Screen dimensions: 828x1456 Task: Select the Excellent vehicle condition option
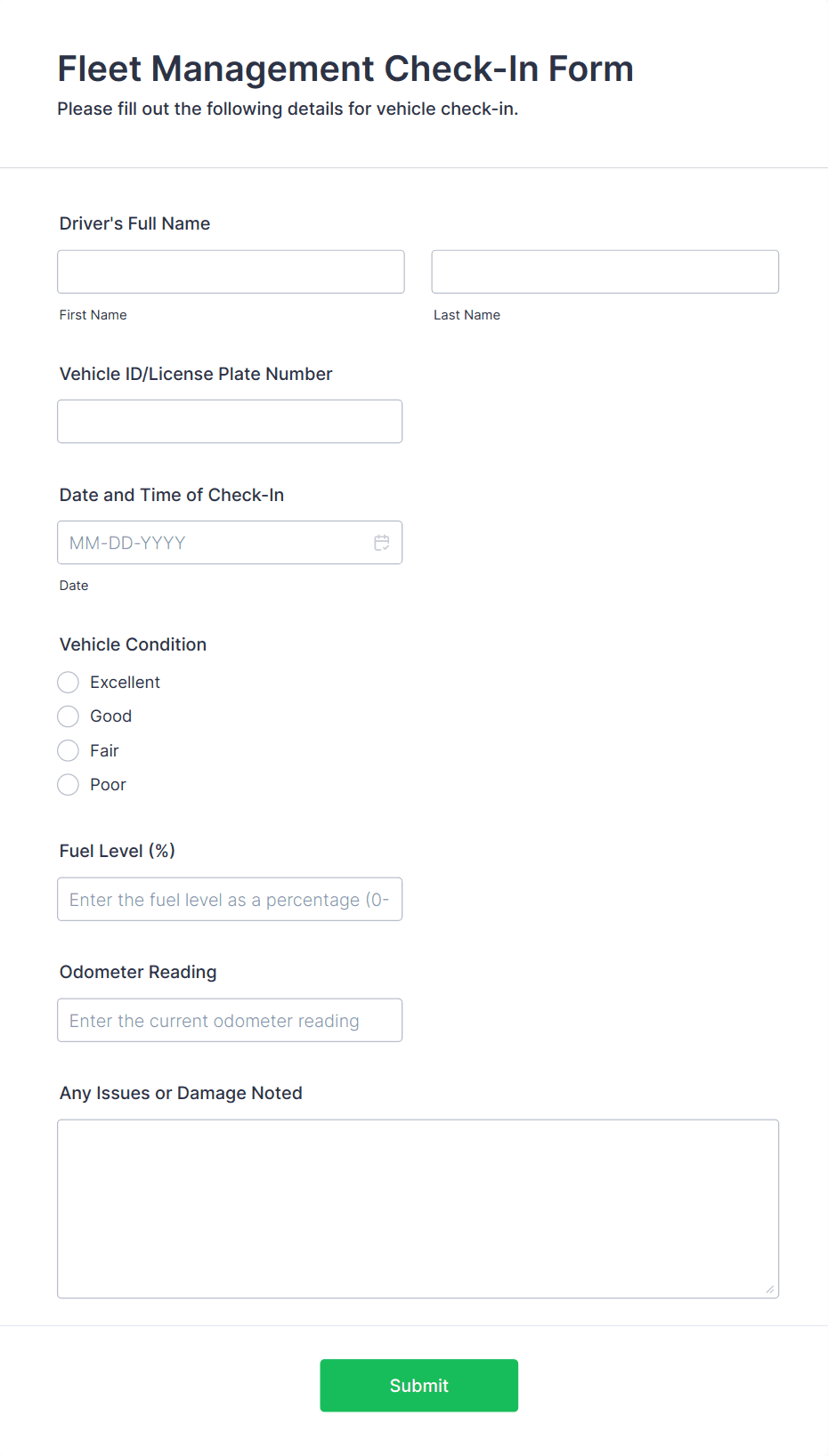(x=69, y=683)
